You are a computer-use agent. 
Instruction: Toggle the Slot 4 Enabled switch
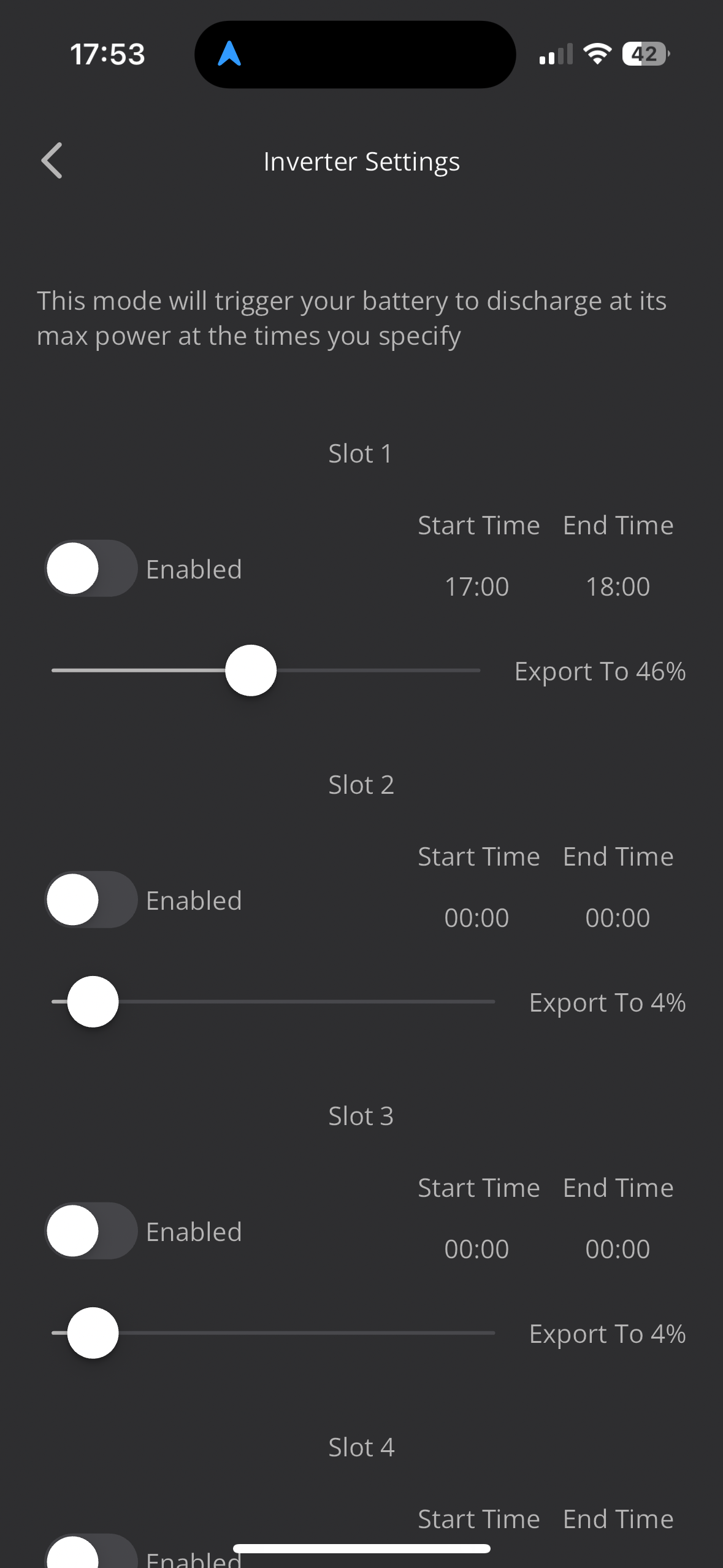[91, 1552]
